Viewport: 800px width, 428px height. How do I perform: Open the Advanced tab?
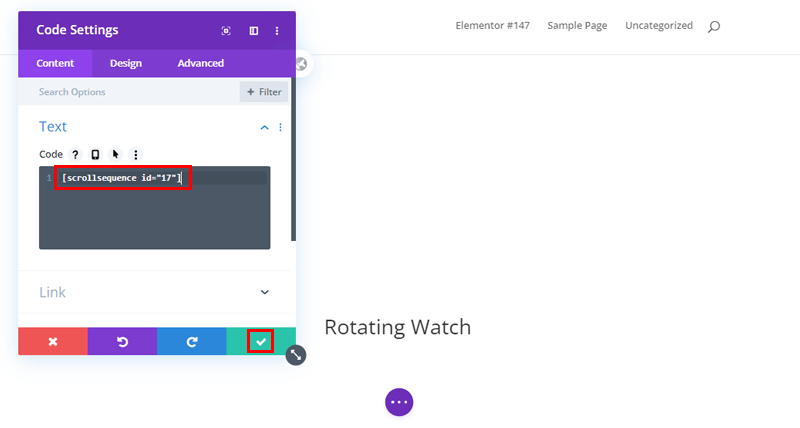[x=201, y=63]
